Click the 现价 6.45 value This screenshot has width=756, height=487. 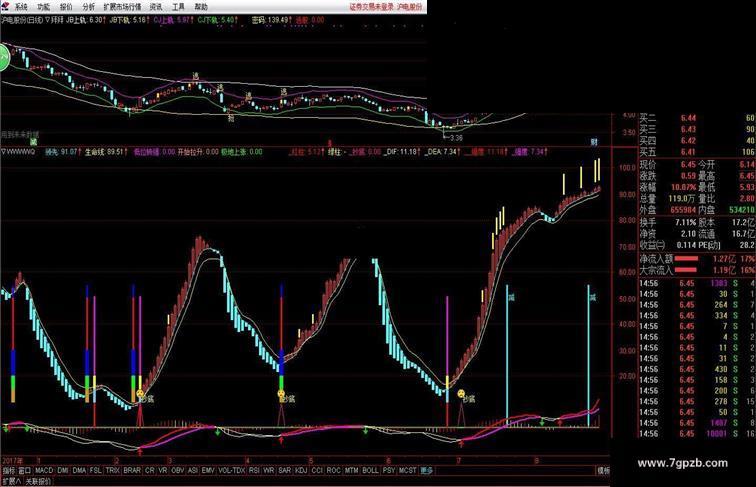(x=688, y=164)
